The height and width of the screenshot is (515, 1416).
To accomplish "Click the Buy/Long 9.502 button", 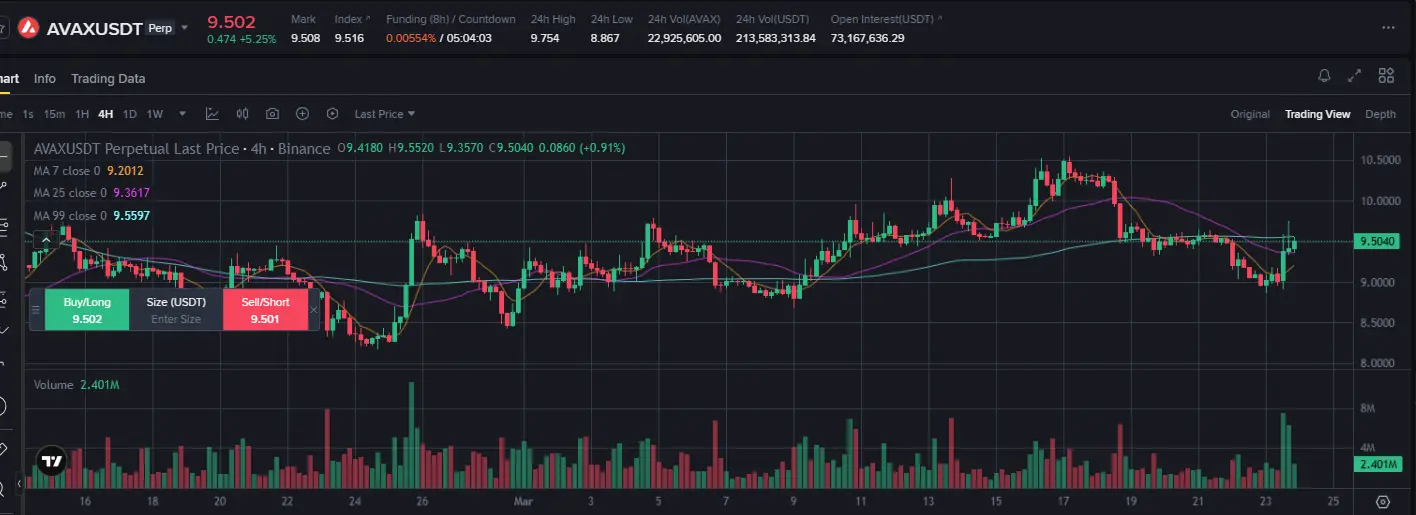I will pyautogui.click(x=87, y=310).
